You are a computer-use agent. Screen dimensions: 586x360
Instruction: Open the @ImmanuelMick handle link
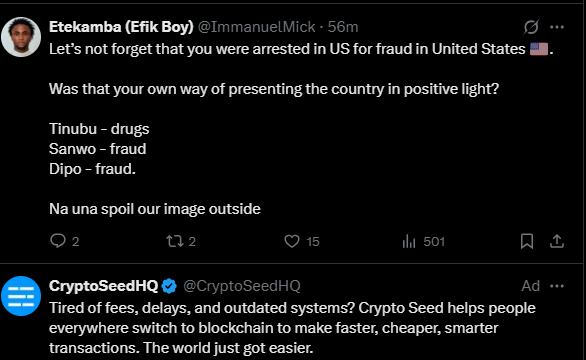pyautogui.click(x=256, y=27)
